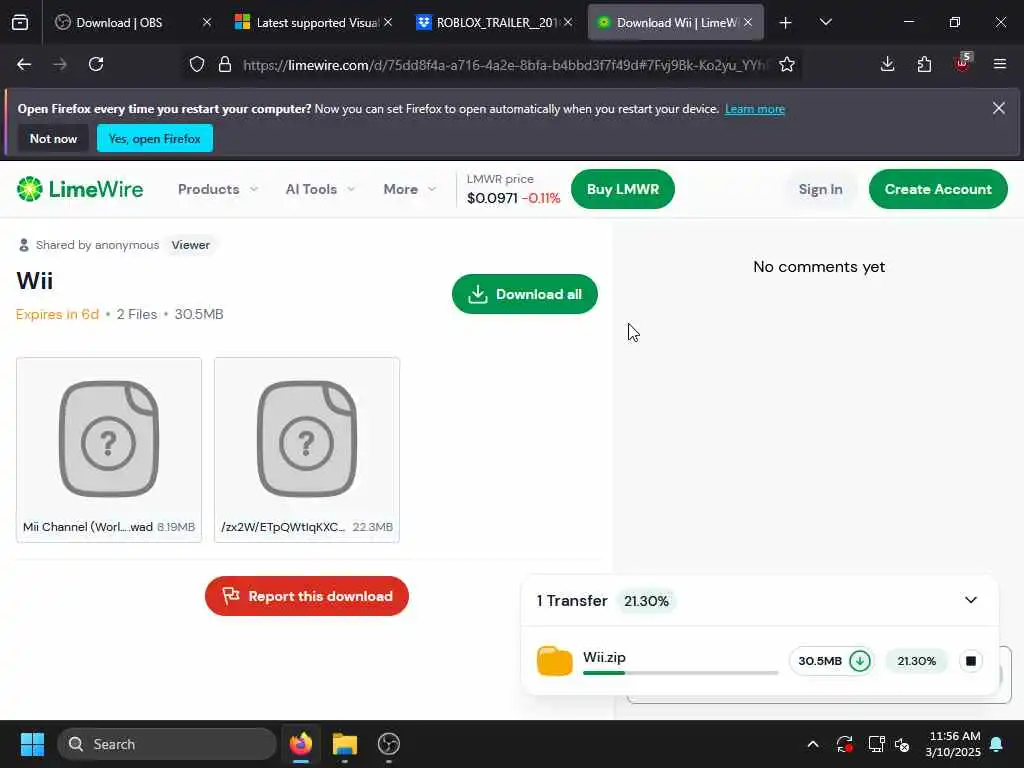Click the muted volume tray icon
Screen dimensions: 1024x768
pos(903,744)
